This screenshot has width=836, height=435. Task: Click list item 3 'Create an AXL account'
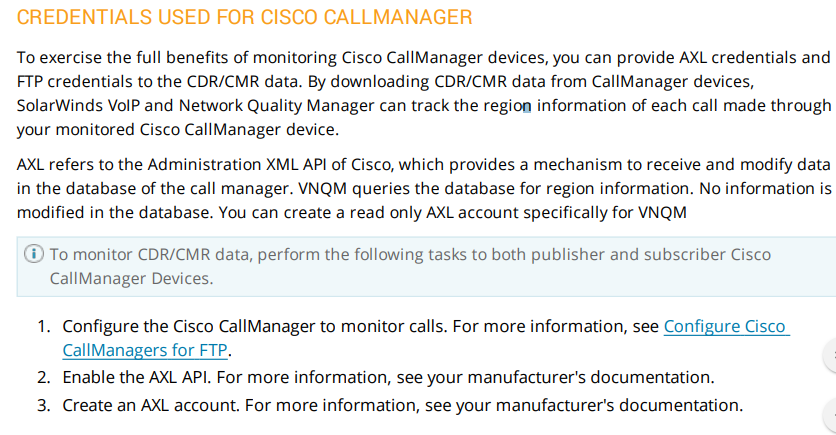(403, 405)
